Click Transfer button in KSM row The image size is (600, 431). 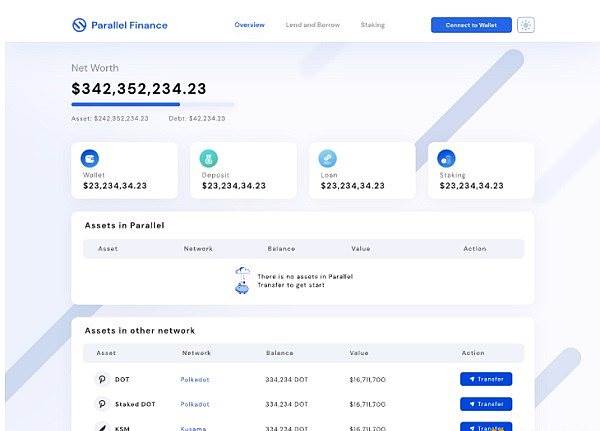coord(486,427)
